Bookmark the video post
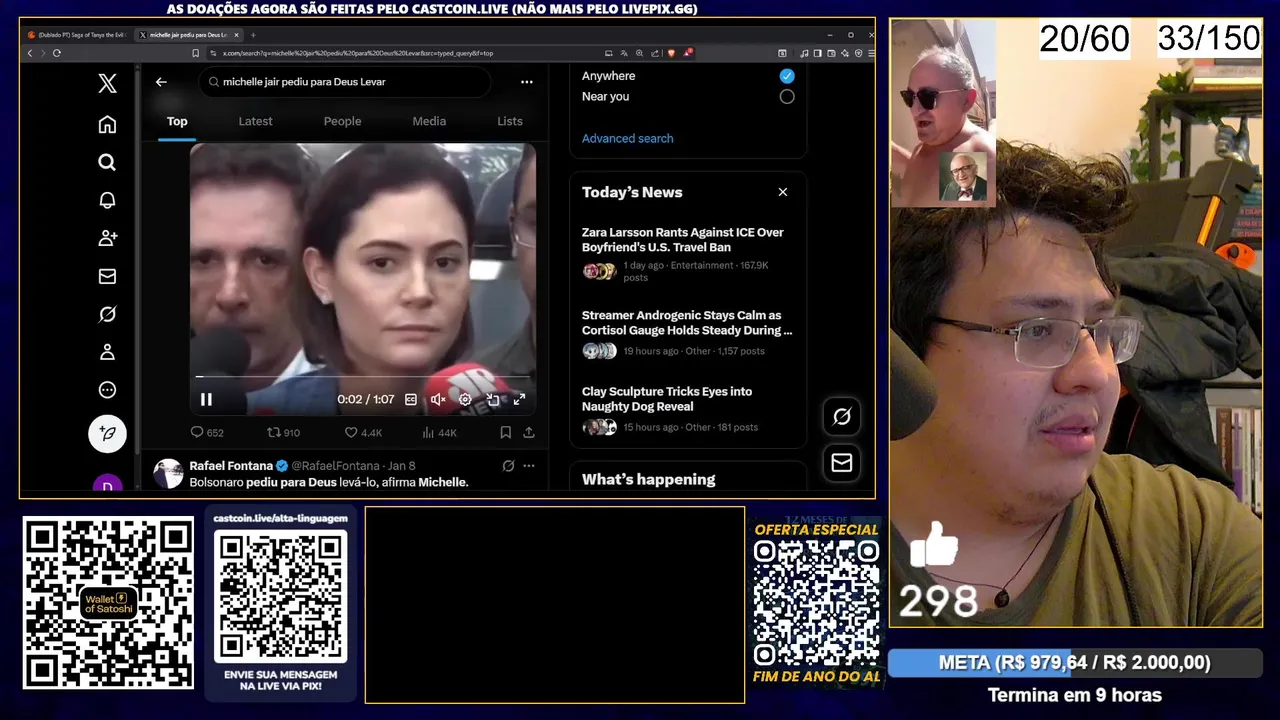This screenshot has width=1280, height=720. (506, 433)
